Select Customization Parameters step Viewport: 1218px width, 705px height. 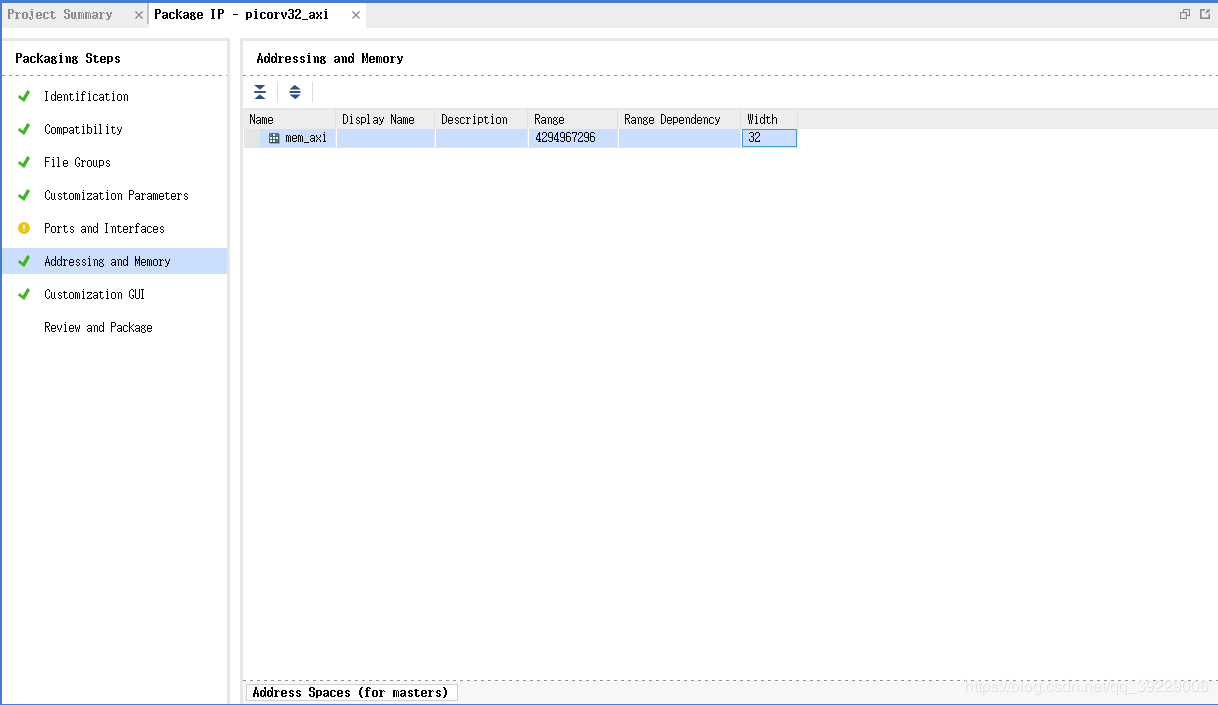(x=116, y=195)
